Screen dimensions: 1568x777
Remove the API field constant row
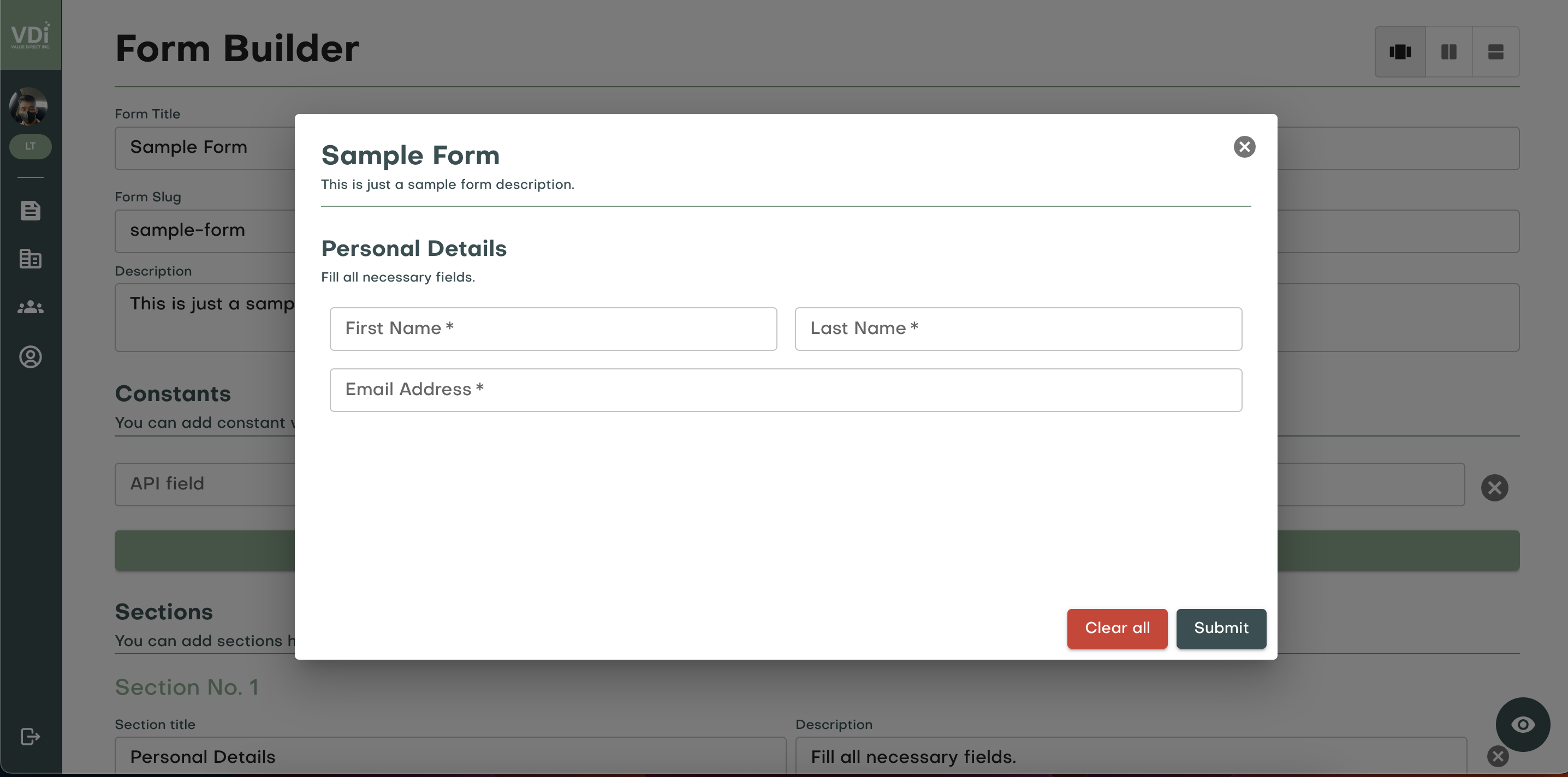click(1494, 487)
